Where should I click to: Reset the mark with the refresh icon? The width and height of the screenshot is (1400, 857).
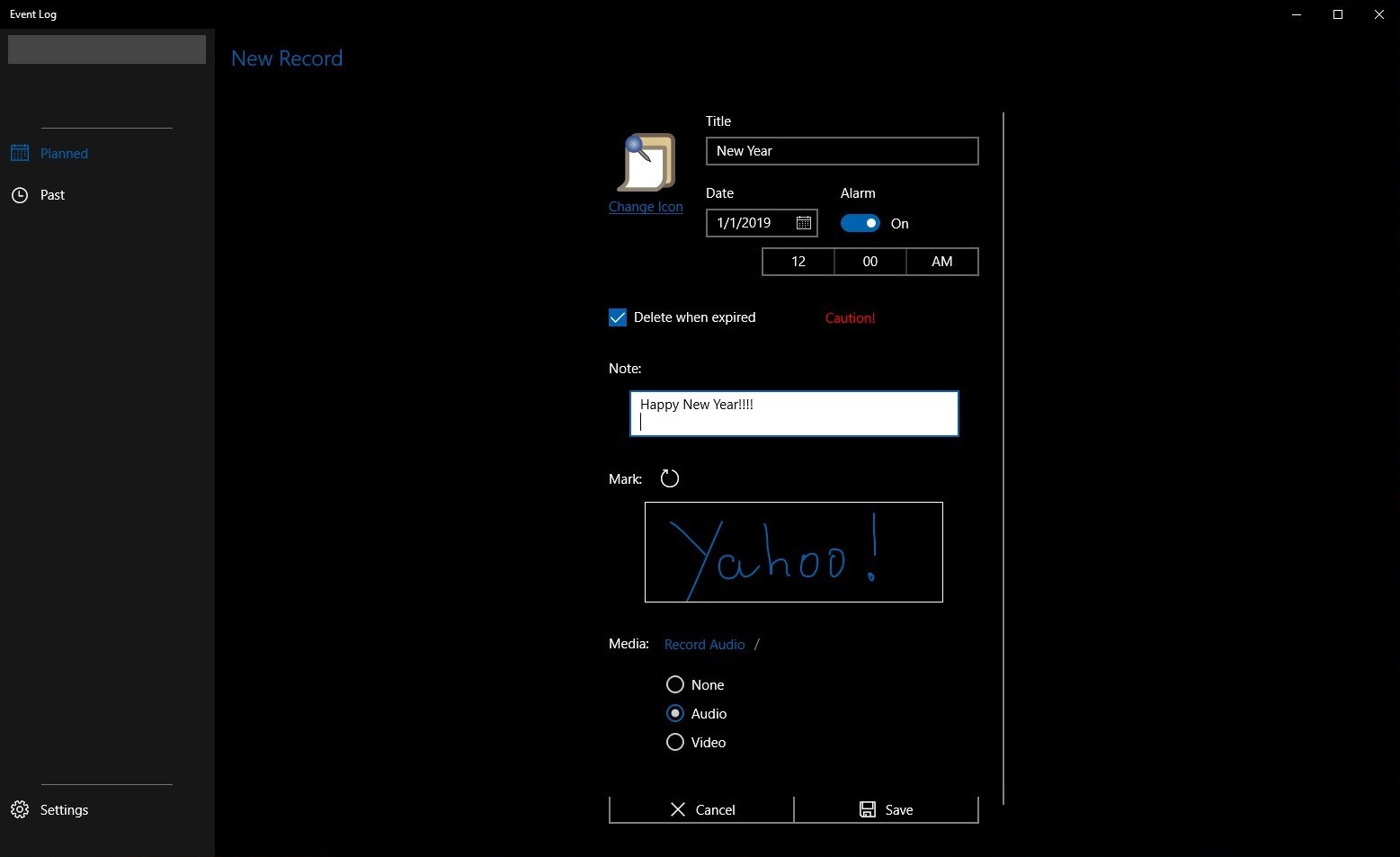(670, 478)
